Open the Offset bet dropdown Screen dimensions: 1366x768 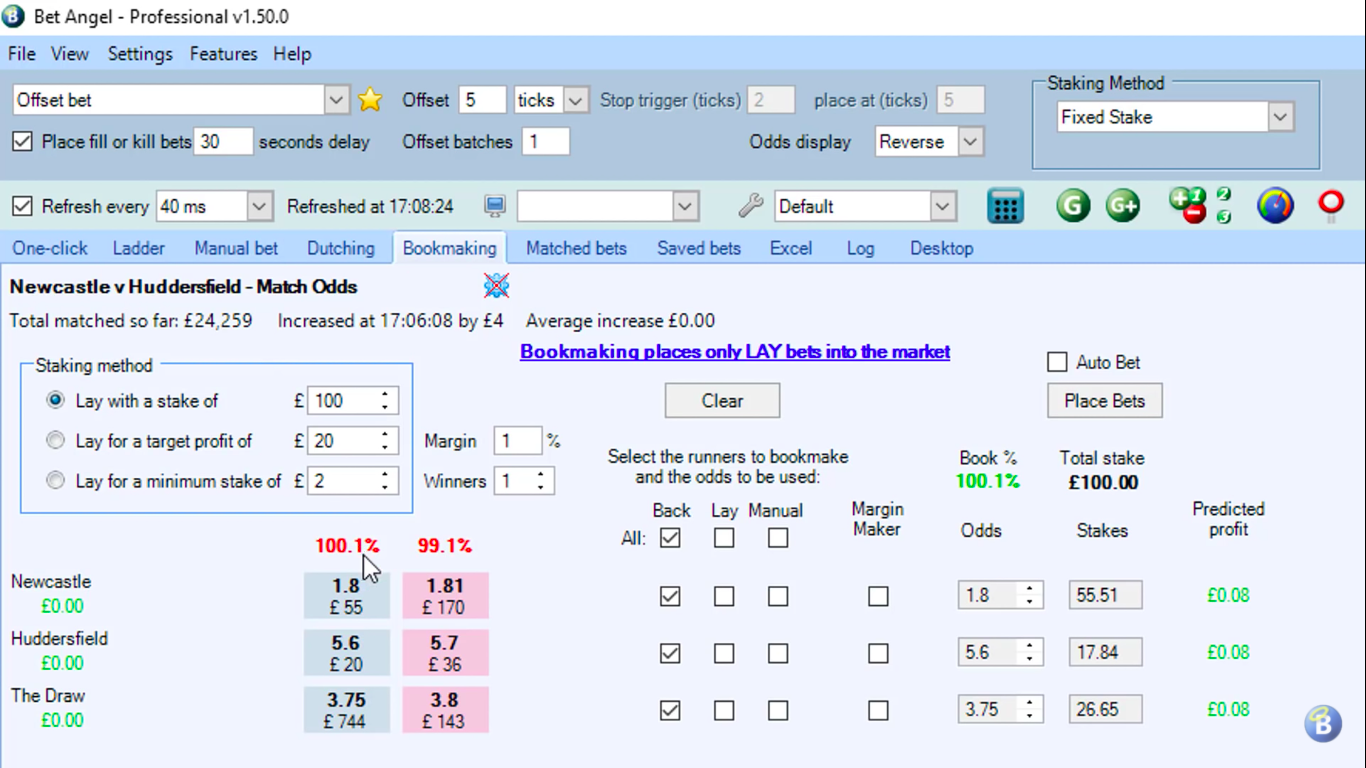(x=336, y=100)
